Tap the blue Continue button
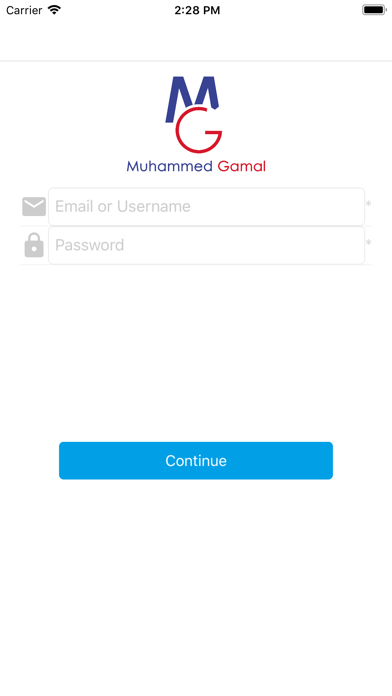The image size is (392, 696). click(x=196, y=460)
